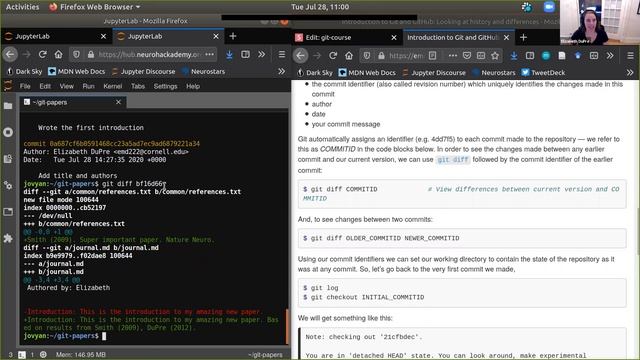Open the JupyterLab Run menu
Screen dimensions: 640x360
pos(88,86)
